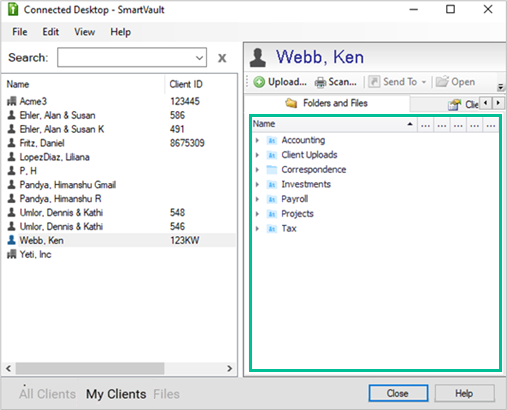The width and height of the screenshot is (507, 410).
Task: Click the Open folder icon
Action: [x=442, y=82]
